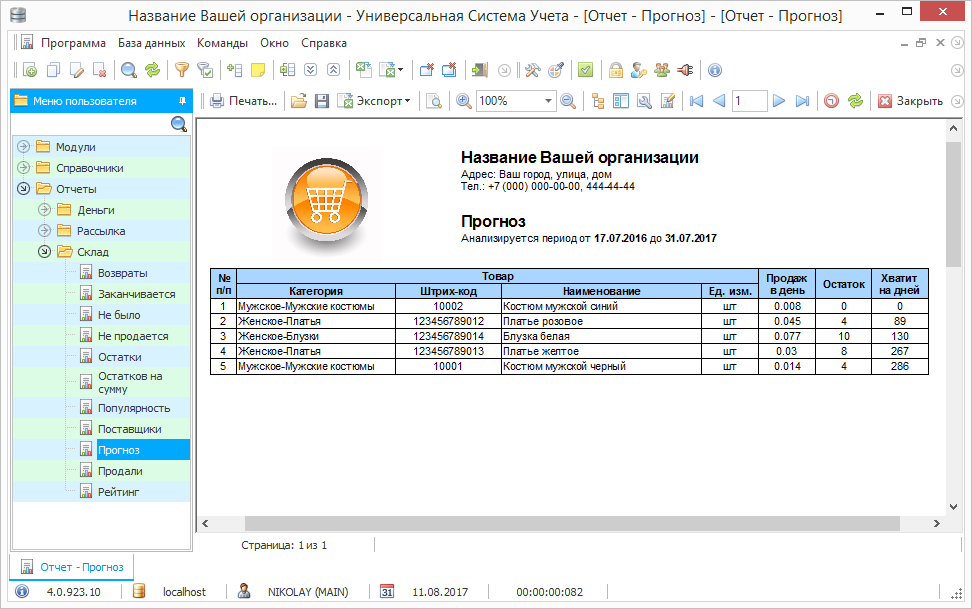Click the users group icon
Image resolution: width=972 pixels, height=609 pixels.
[x=662, y=70]
